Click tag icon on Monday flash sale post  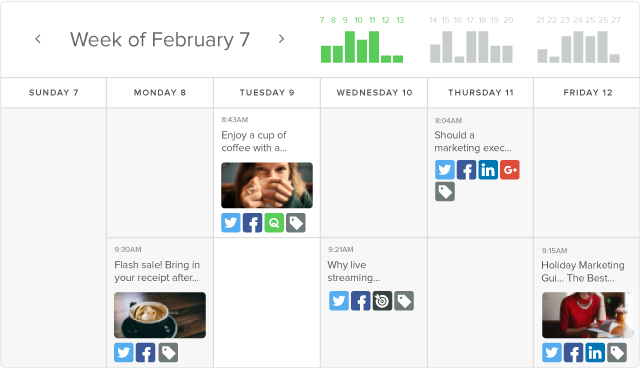(x=168, y=352)
